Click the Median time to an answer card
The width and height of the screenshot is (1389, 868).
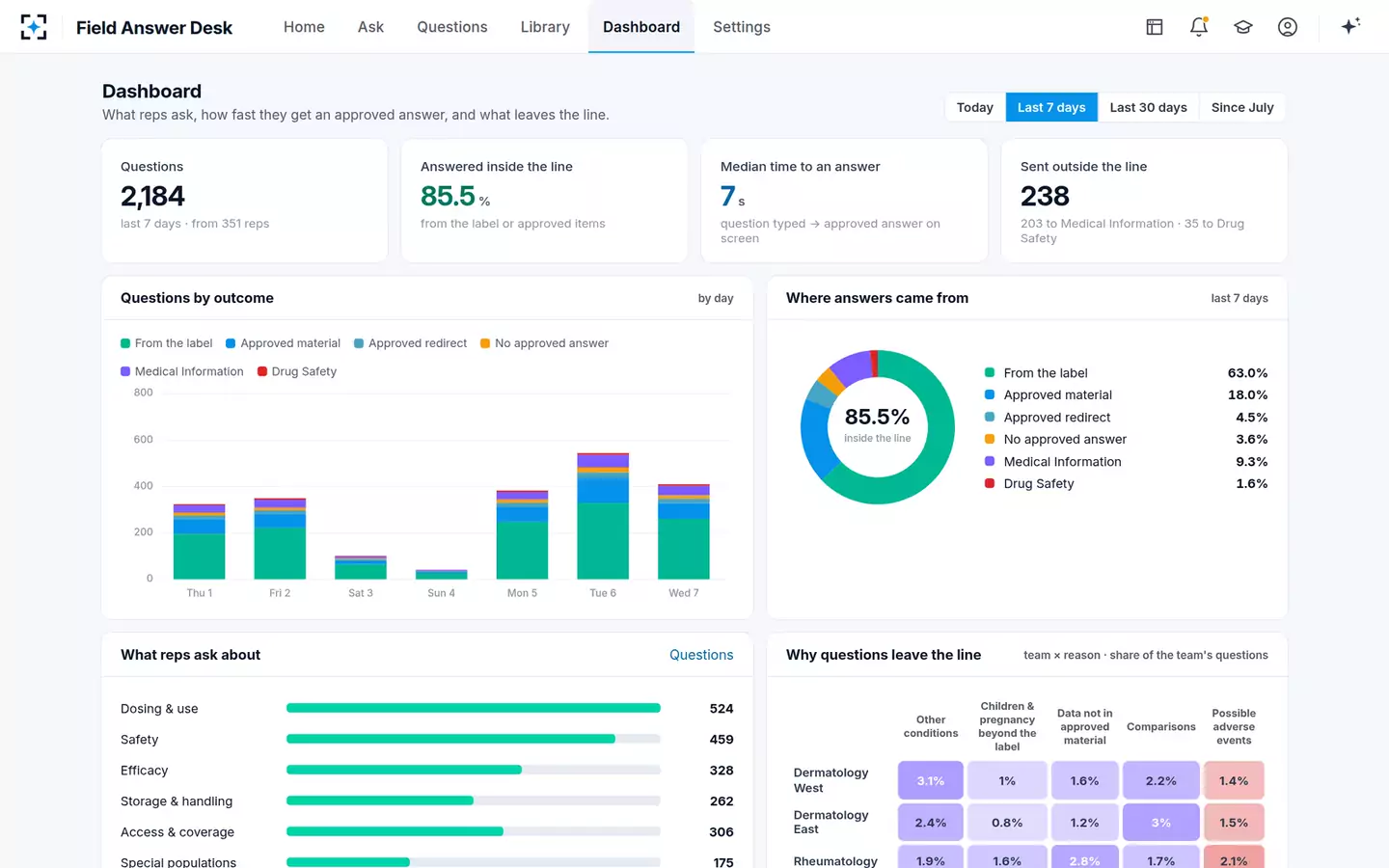[x=844, y=201]
